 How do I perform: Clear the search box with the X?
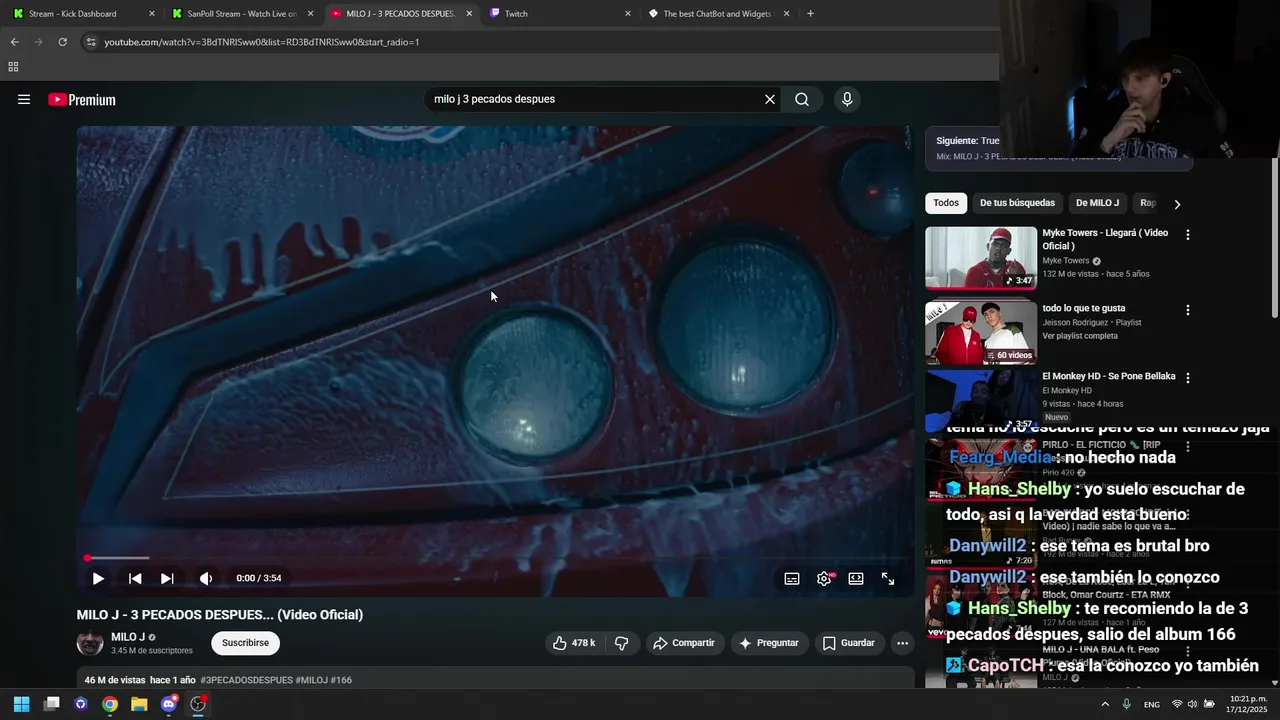click(770, 99)
